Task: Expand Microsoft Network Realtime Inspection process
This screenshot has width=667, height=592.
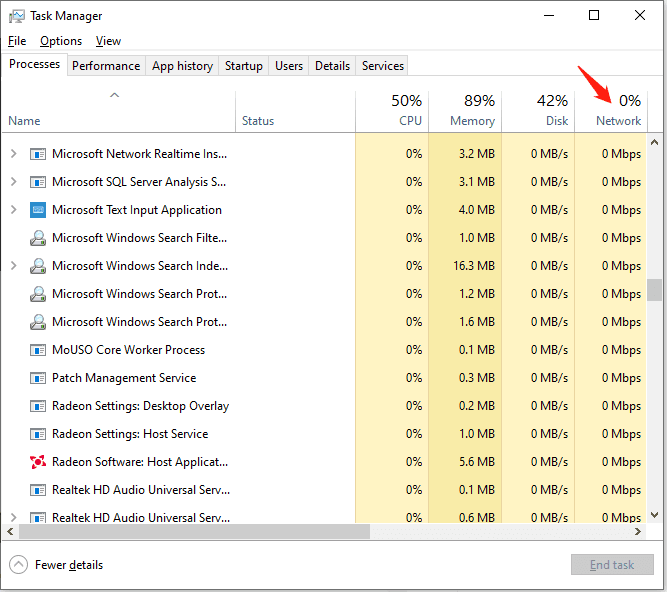Action: (x=13, y=154)
